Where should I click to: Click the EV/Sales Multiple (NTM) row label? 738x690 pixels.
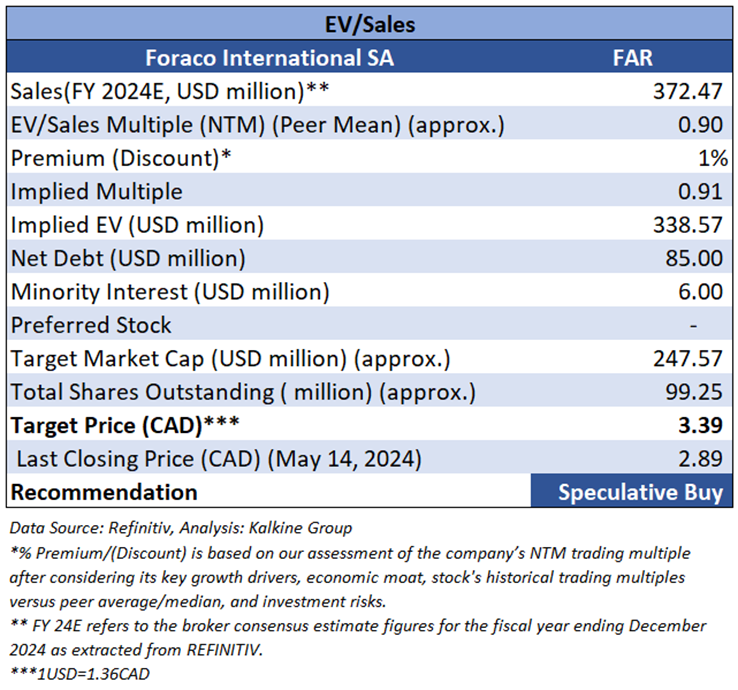coord(257,125)
